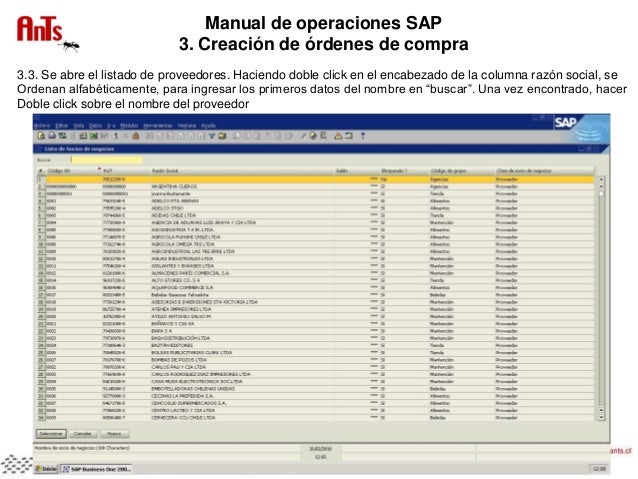Click the blue question mark Help icon
Screen dimensions: 638x479
click(363, 136)
